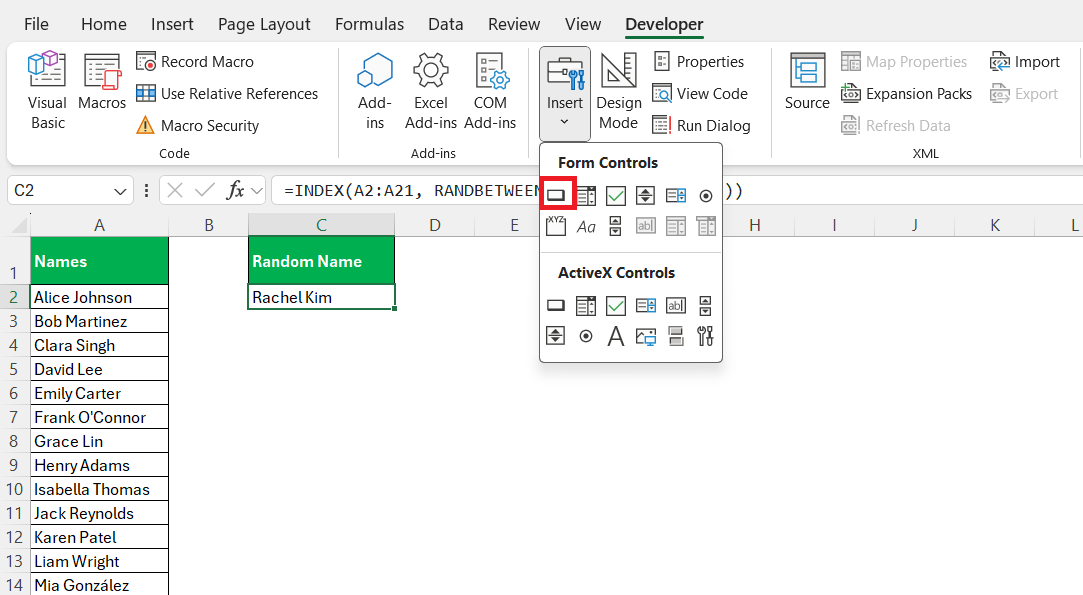Pick the ActiveX Option Button control
Screen dimensions: 1083x595
pyautogui.click(x=586, y=336)
